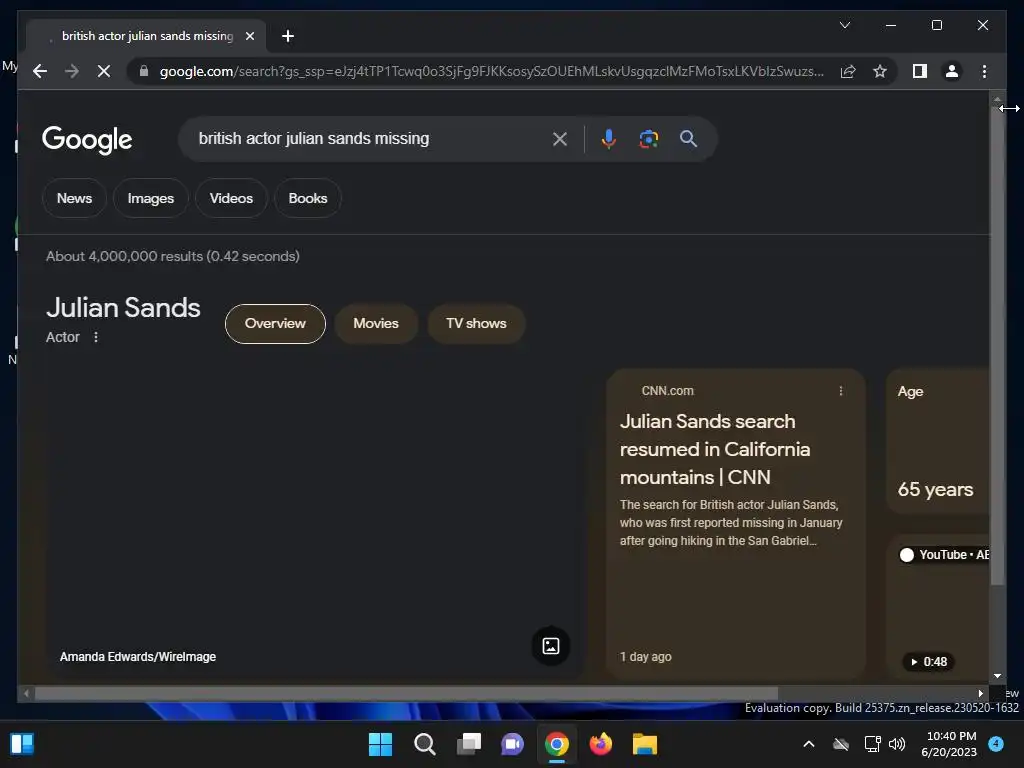Open the Chrome side panel icon
Viewport: 1024px width, 768px height.
pyautogui.click(x=920, y=71)
